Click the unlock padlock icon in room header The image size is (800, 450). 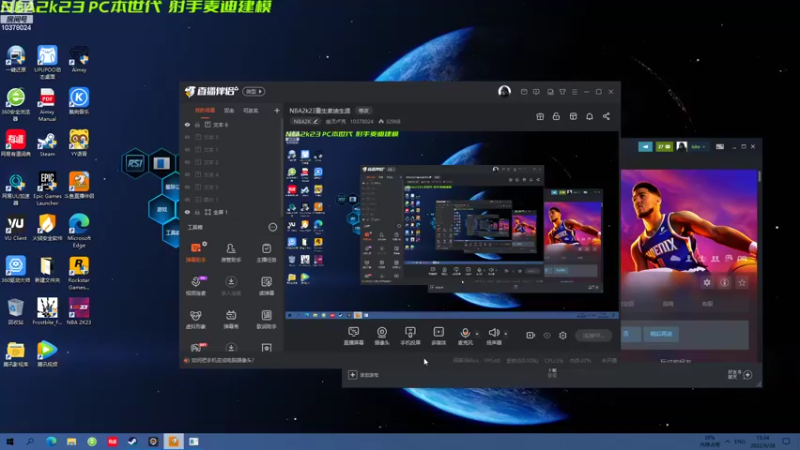point(556,116)
